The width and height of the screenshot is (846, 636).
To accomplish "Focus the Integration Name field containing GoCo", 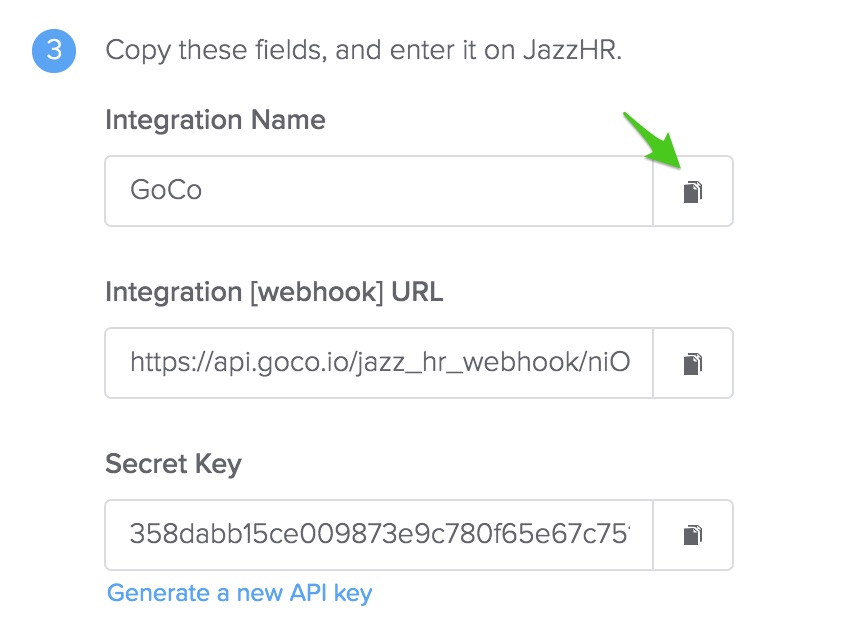I will click(x=379, y=191).
